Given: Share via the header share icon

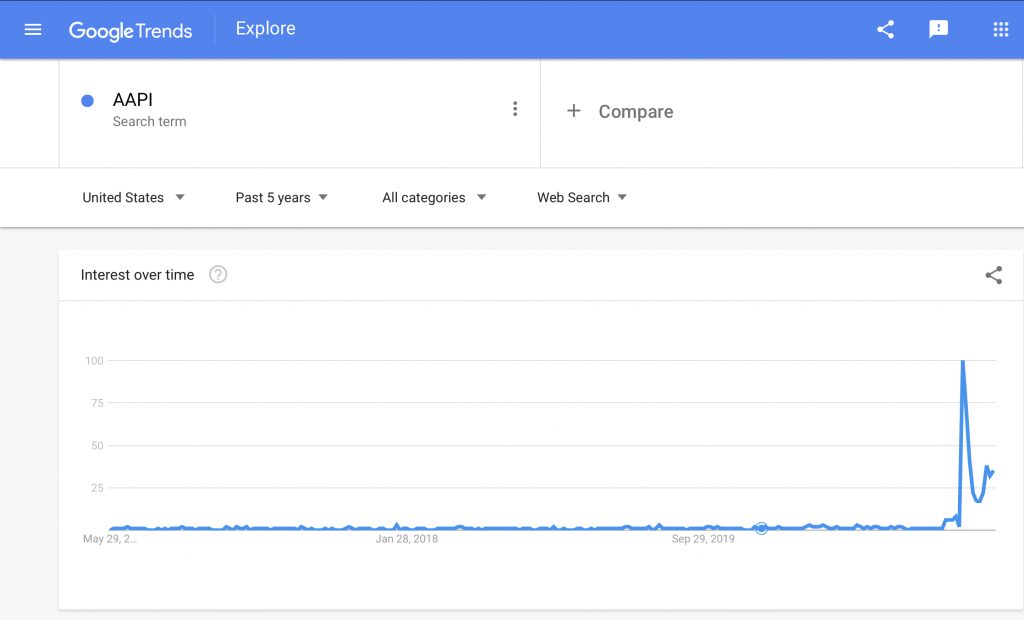Looking at the screenshot, I should 885,29.
